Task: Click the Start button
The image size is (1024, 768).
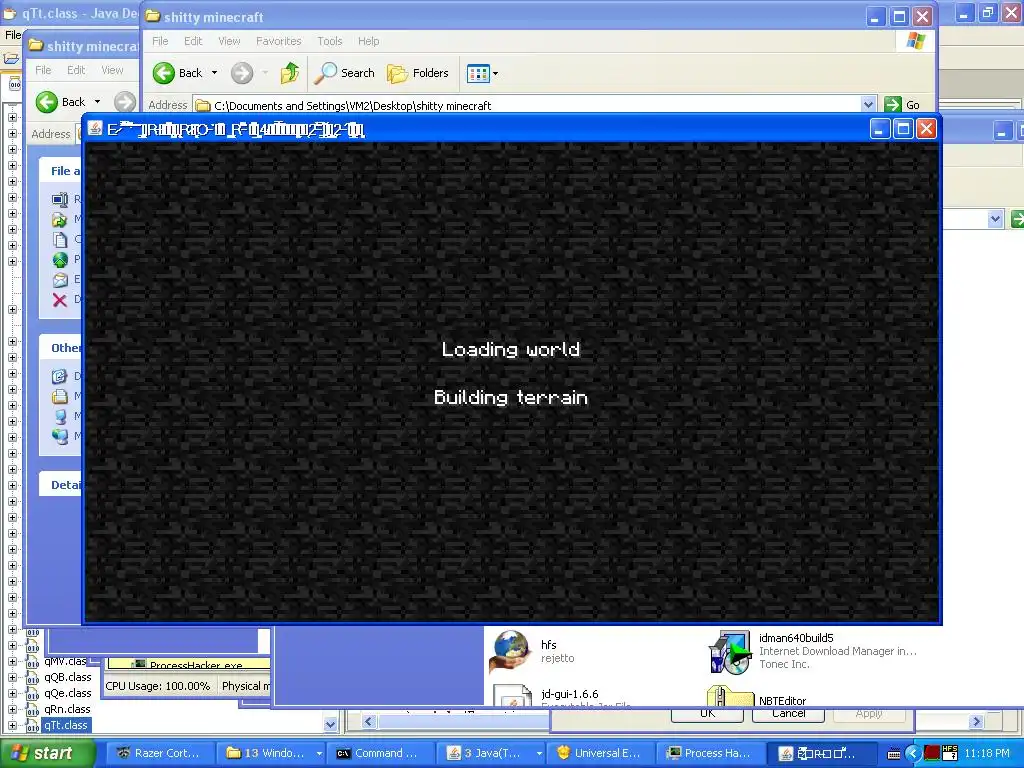Action: [x=46, y=754]
